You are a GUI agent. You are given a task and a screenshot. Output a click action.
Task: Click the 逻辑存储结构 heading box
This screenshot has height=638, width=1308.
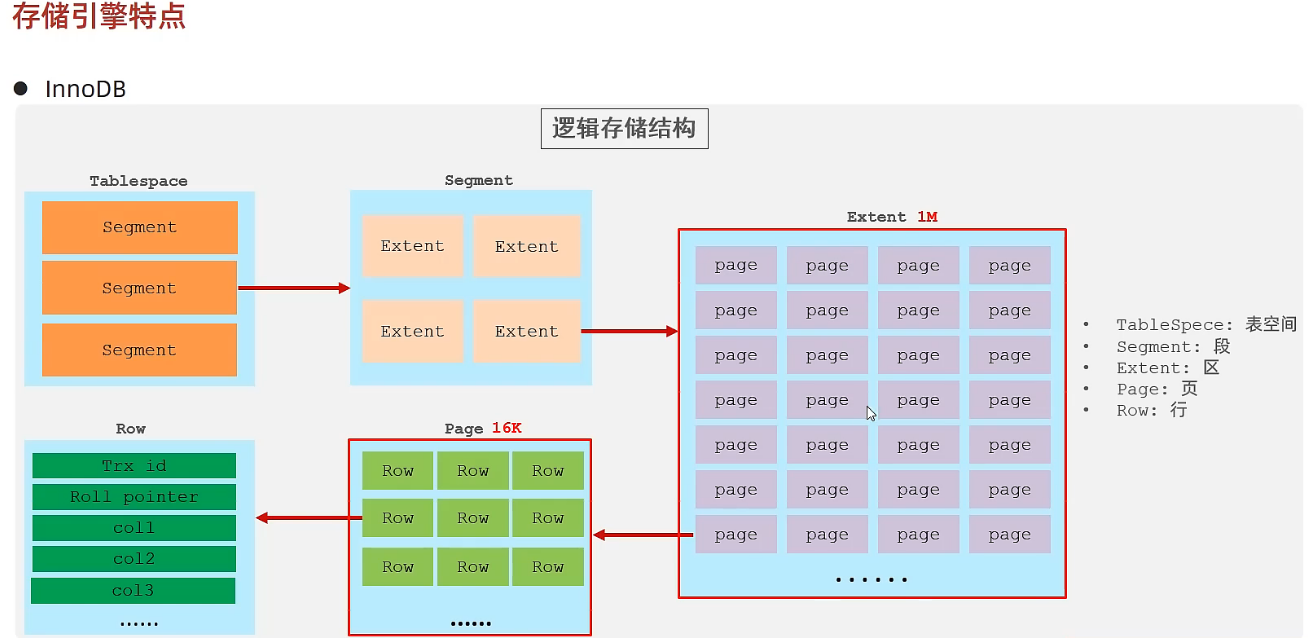click(x=624, y=129)
